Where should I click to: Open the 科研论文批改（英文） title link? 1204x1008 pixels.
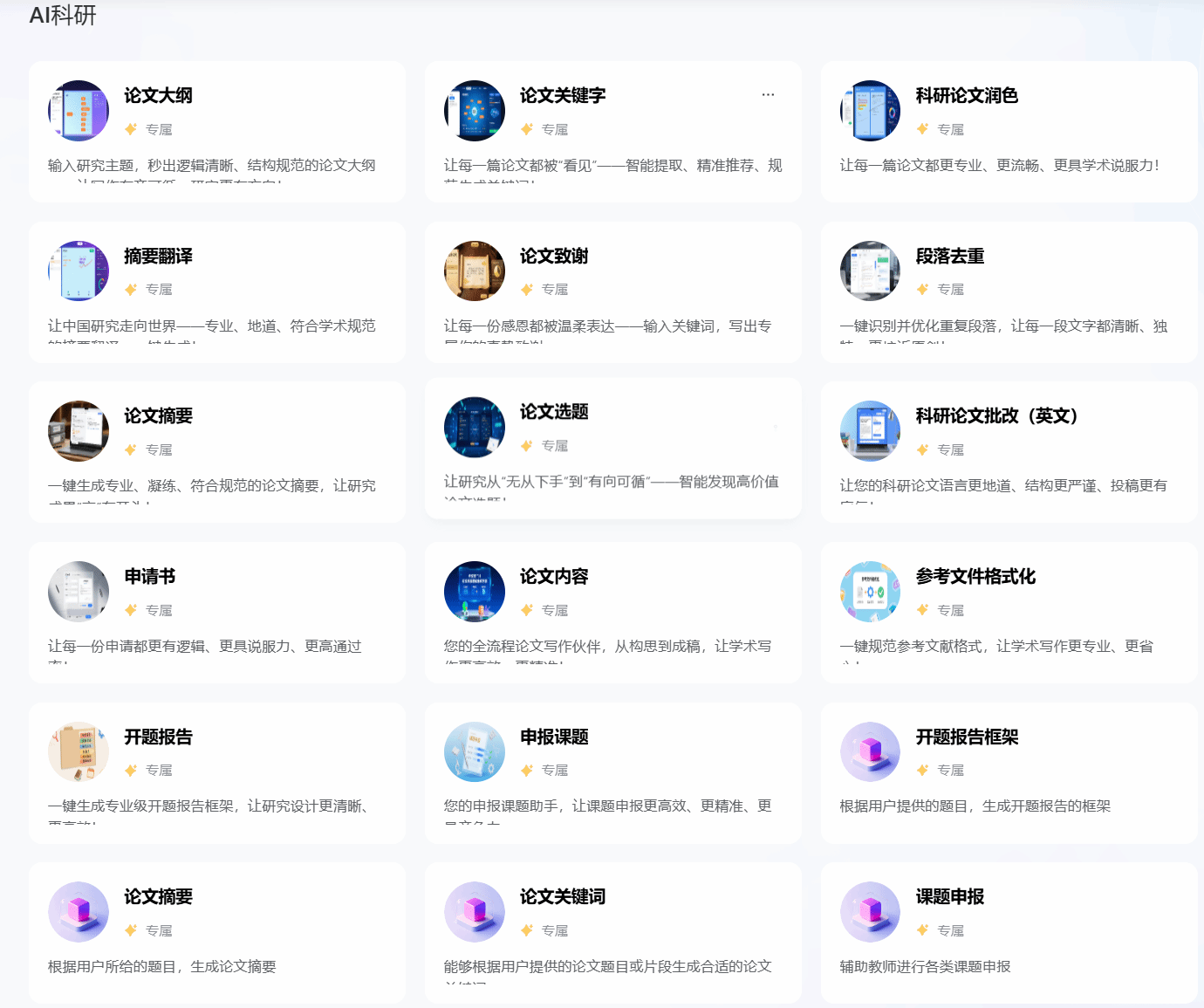(x=996, y=416)
